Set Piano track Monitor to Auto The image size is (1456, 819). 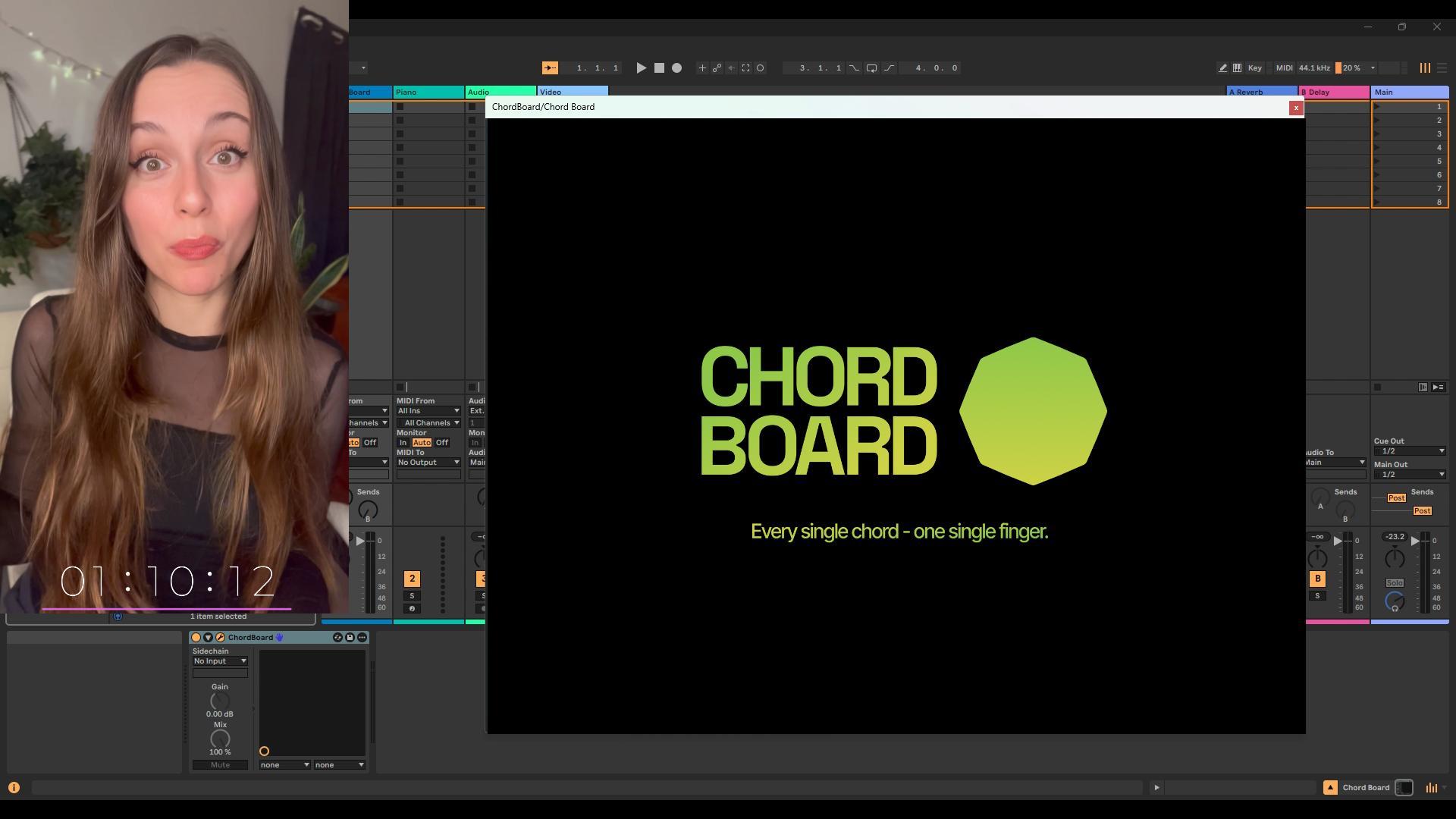[422, 443]
